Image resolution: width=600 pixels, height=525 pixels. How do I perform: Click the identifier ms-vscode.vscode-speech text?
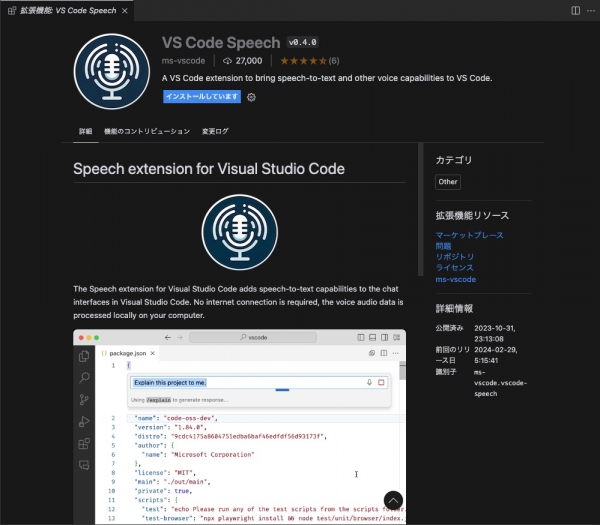click(x=501, y=383)
